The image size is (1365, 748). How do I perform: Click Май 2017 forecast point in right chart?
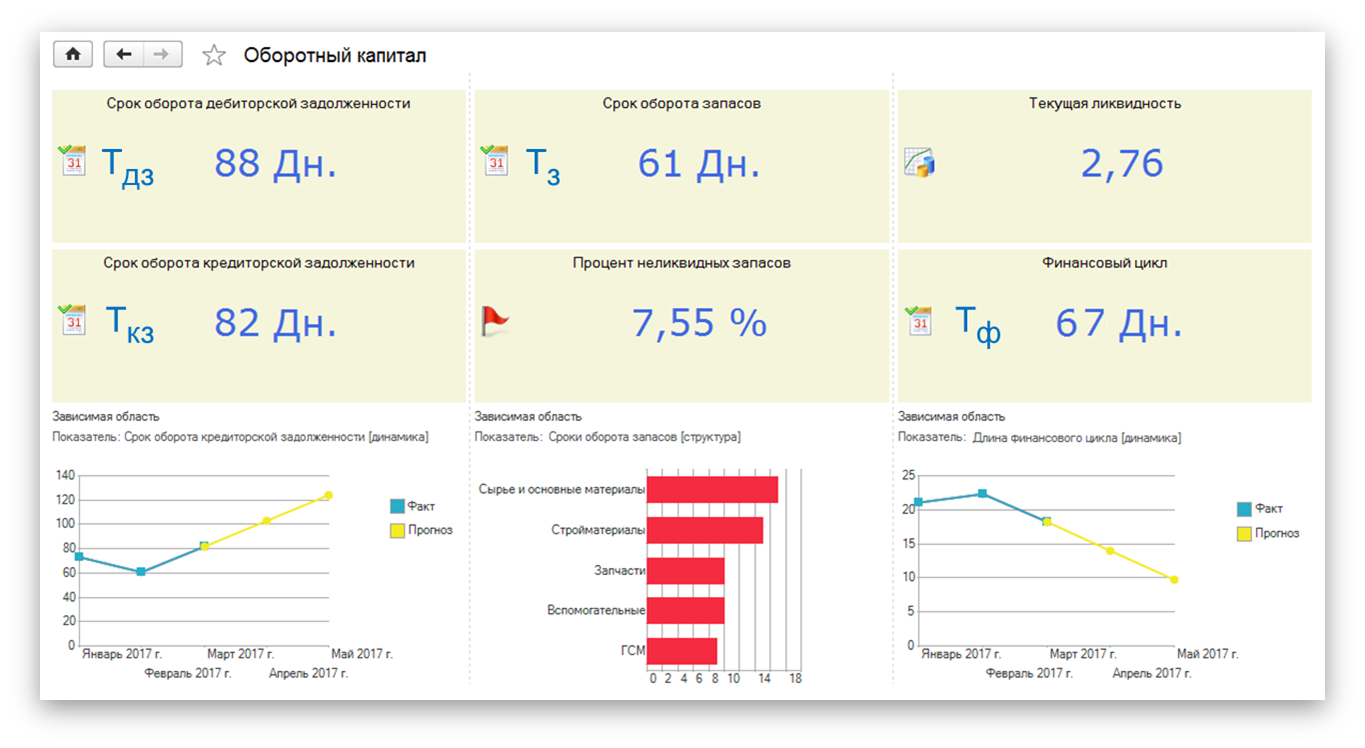pyautogui.click(x=1174, y=579)
